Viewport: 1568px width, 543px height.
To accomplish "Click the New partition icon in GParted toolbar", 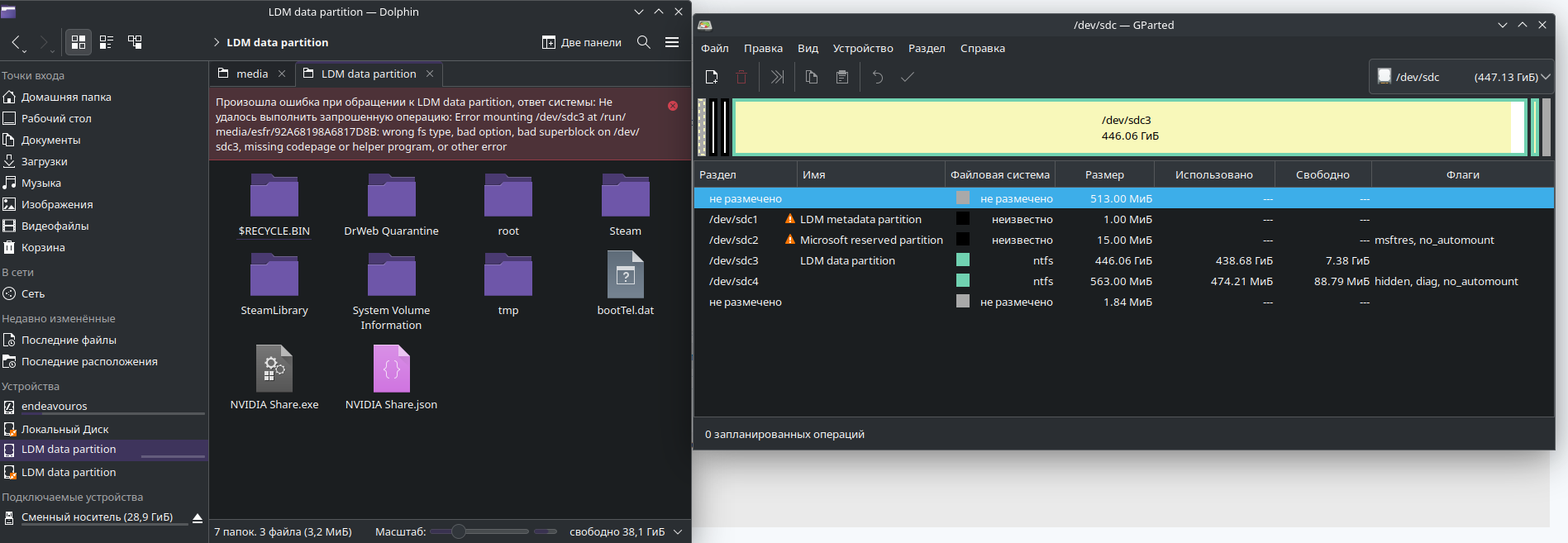I will pos(712,77).
